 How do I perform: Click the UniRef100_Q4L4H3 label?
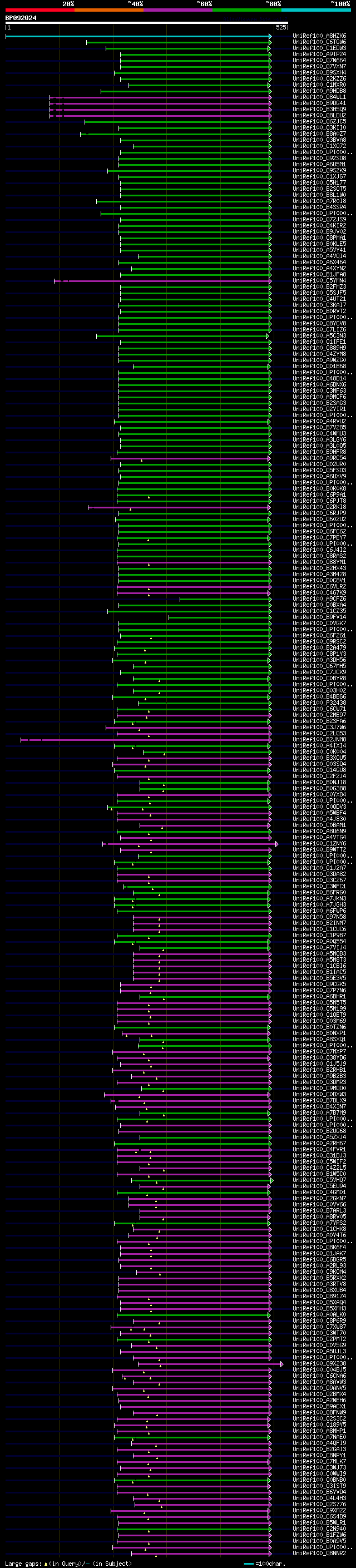(x=319, y=1498)
